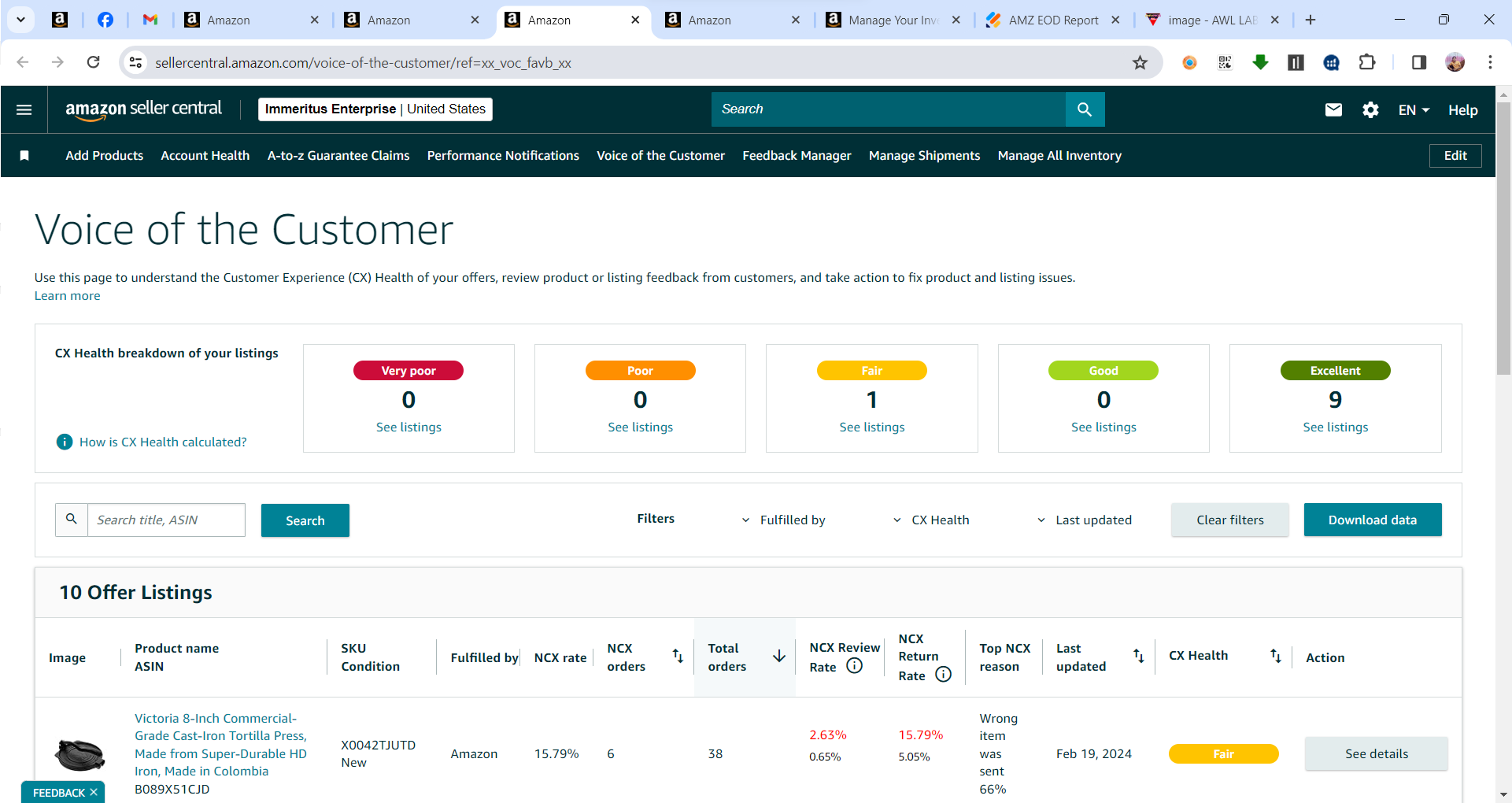Go back to the previous page
The image size is (1512, 803).
point(23,62)
